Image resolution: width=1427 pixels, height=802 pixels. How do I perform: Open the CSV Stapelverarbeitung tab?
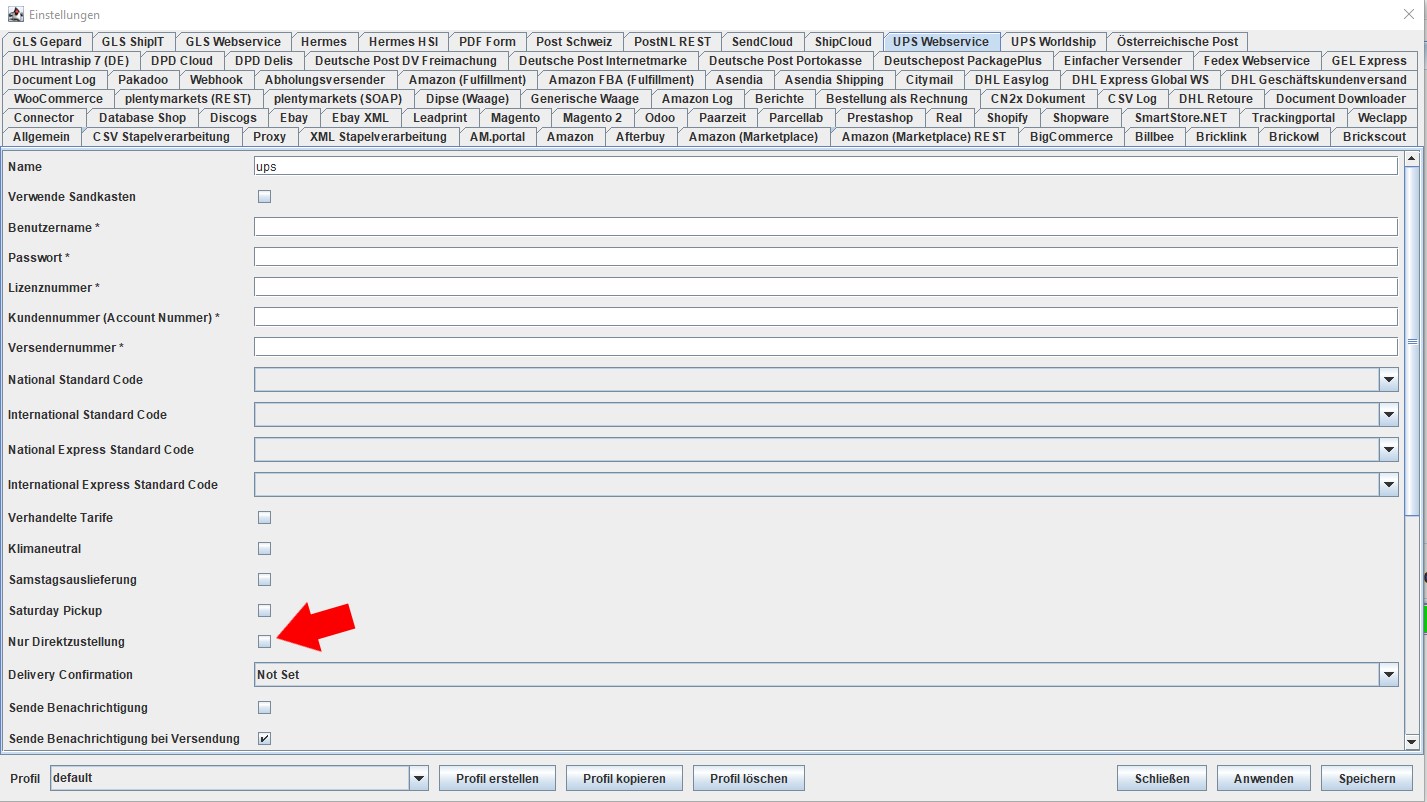(x=161, y=137)
